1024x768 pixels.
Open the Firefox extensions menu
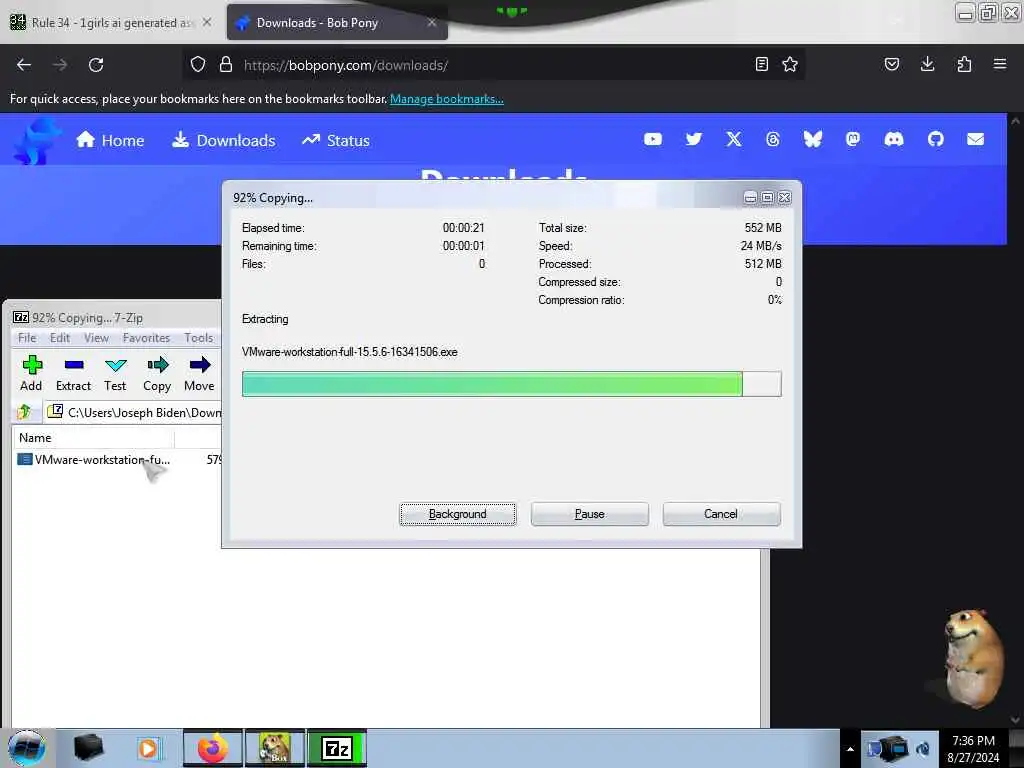(964, 64)
